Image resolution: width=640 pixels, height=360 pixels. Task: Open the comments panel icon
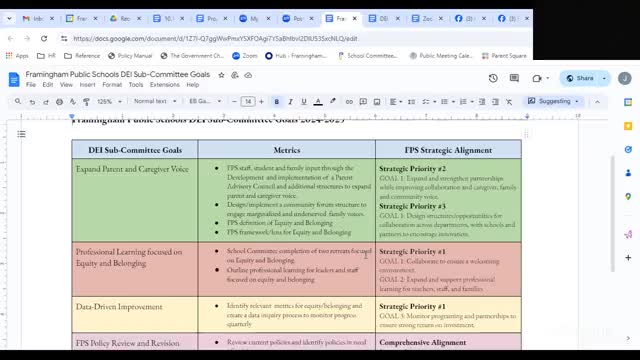514,78
